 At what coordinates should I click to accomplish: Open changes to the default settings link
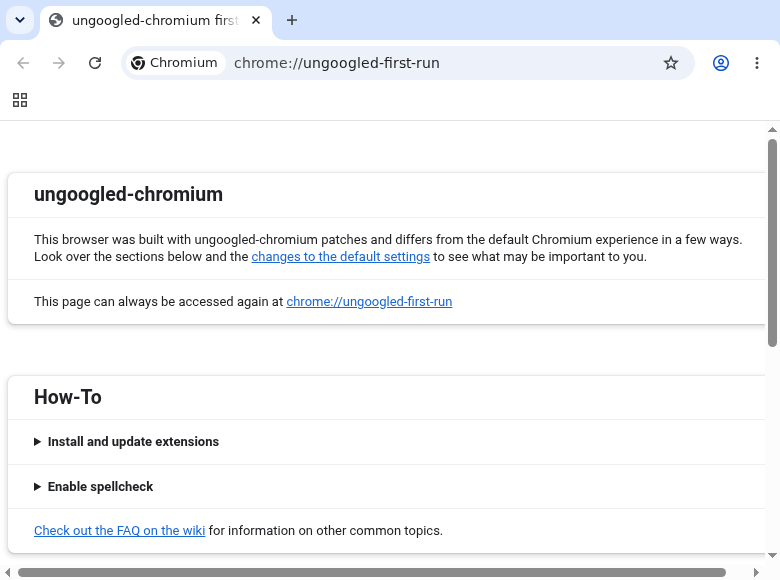pyautogui.click(x=340, y=257)
